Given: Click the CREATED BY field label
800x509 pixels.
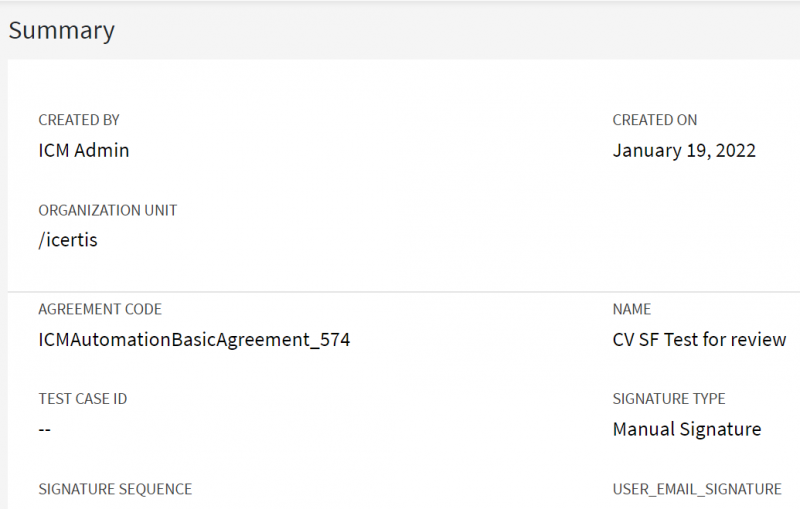Looking at the screenshot, I should click(79, 120).
